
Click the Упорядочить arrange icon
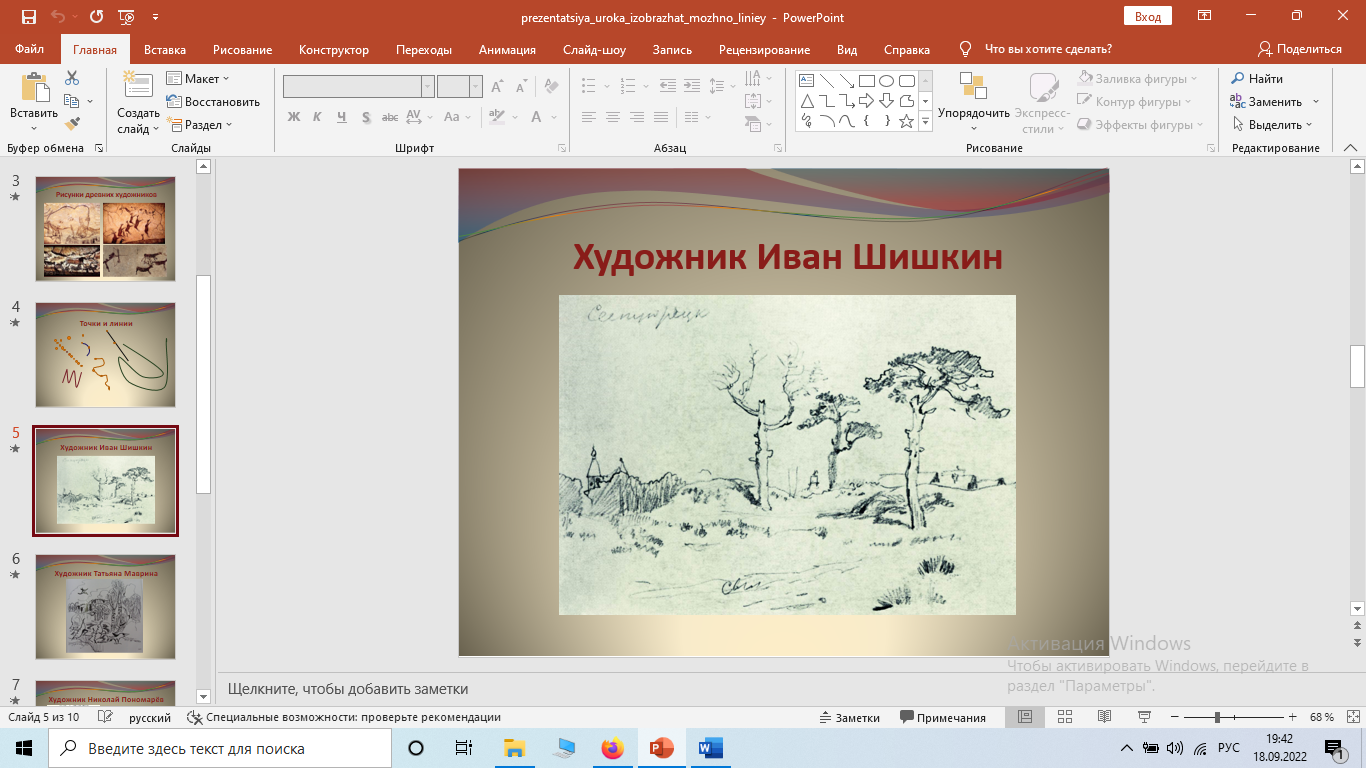973,85
